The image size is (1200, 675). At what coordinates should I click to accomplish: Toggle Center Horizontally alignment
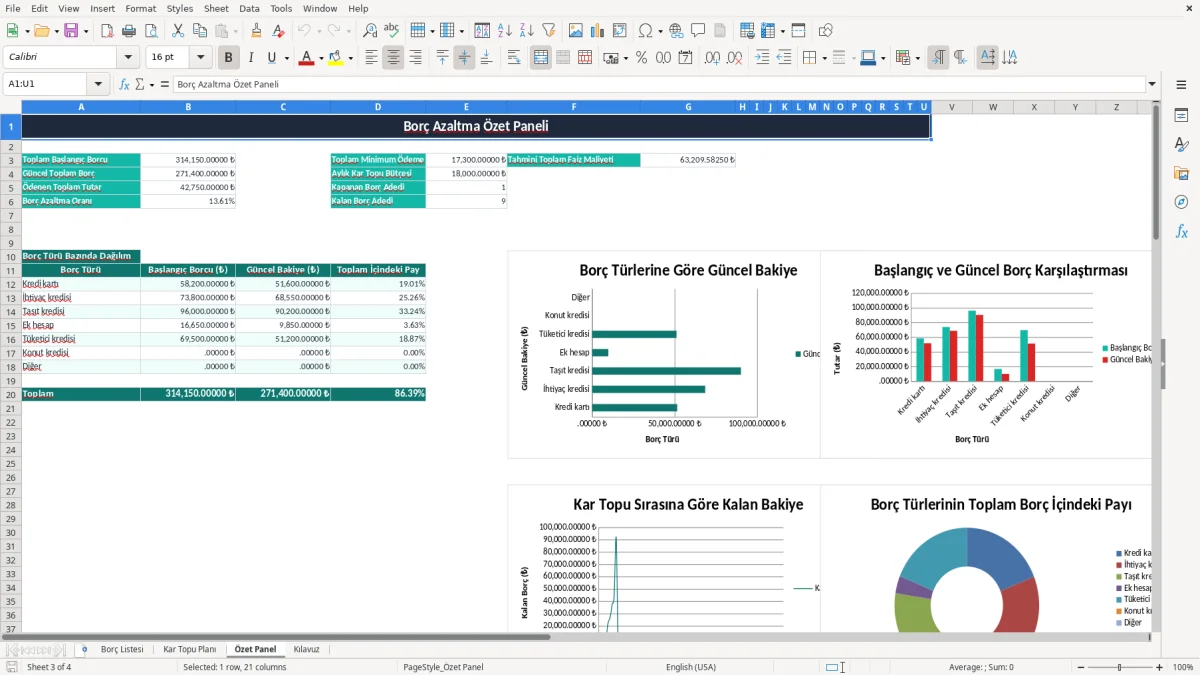tap(394, 58)
